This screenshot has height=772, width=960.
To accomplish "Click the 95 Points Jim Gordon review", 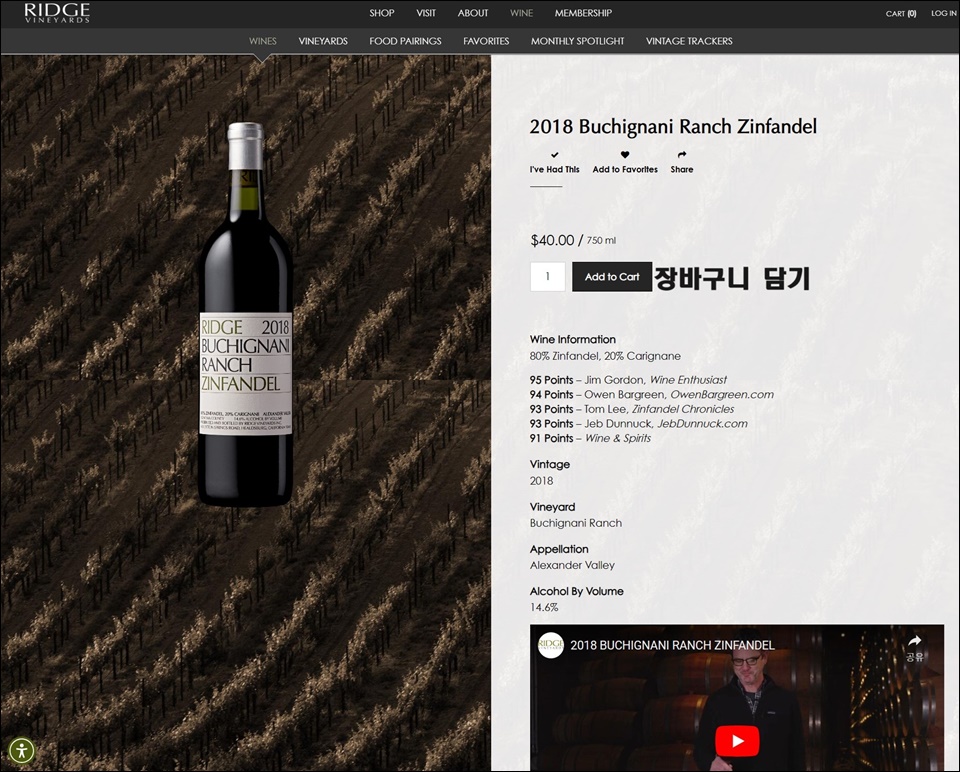I will click(x=628, y=380).
